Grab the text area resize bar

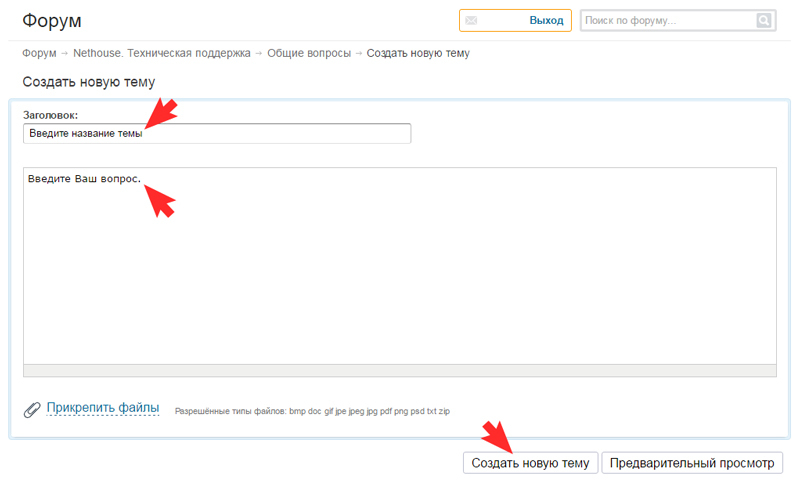click(400, 371)
